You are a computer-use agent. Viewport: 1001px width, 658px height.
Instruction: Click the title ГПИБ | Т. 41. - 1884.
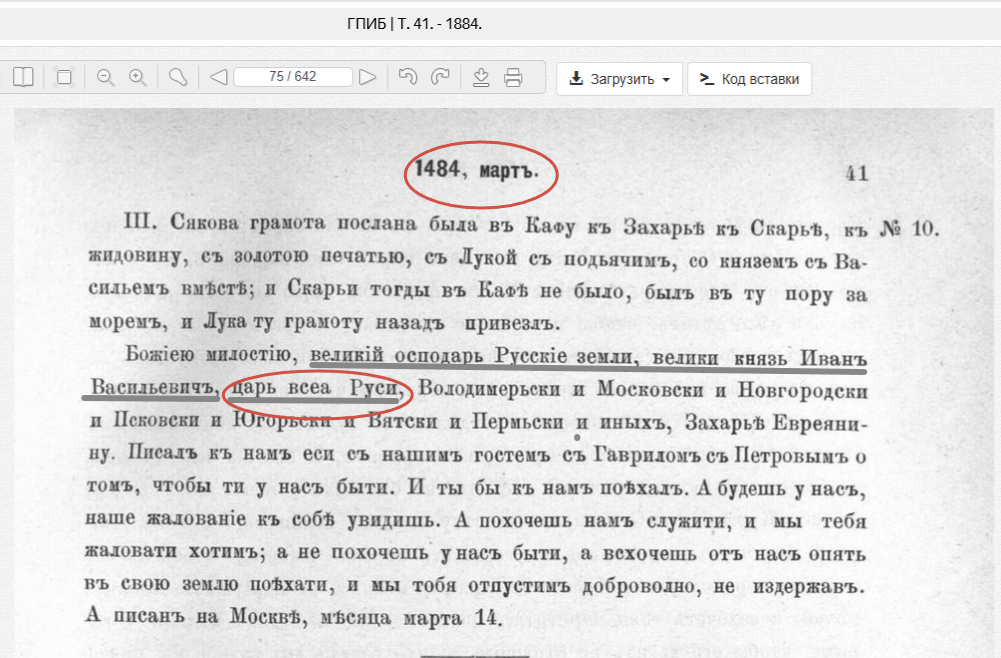414,24
